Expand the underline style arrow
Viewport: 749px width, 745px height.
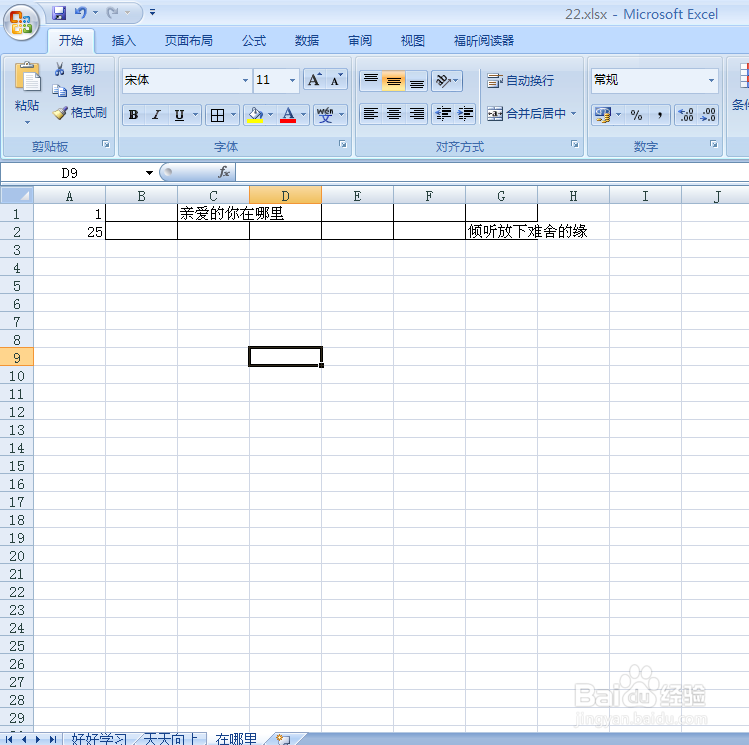(195, 115)
